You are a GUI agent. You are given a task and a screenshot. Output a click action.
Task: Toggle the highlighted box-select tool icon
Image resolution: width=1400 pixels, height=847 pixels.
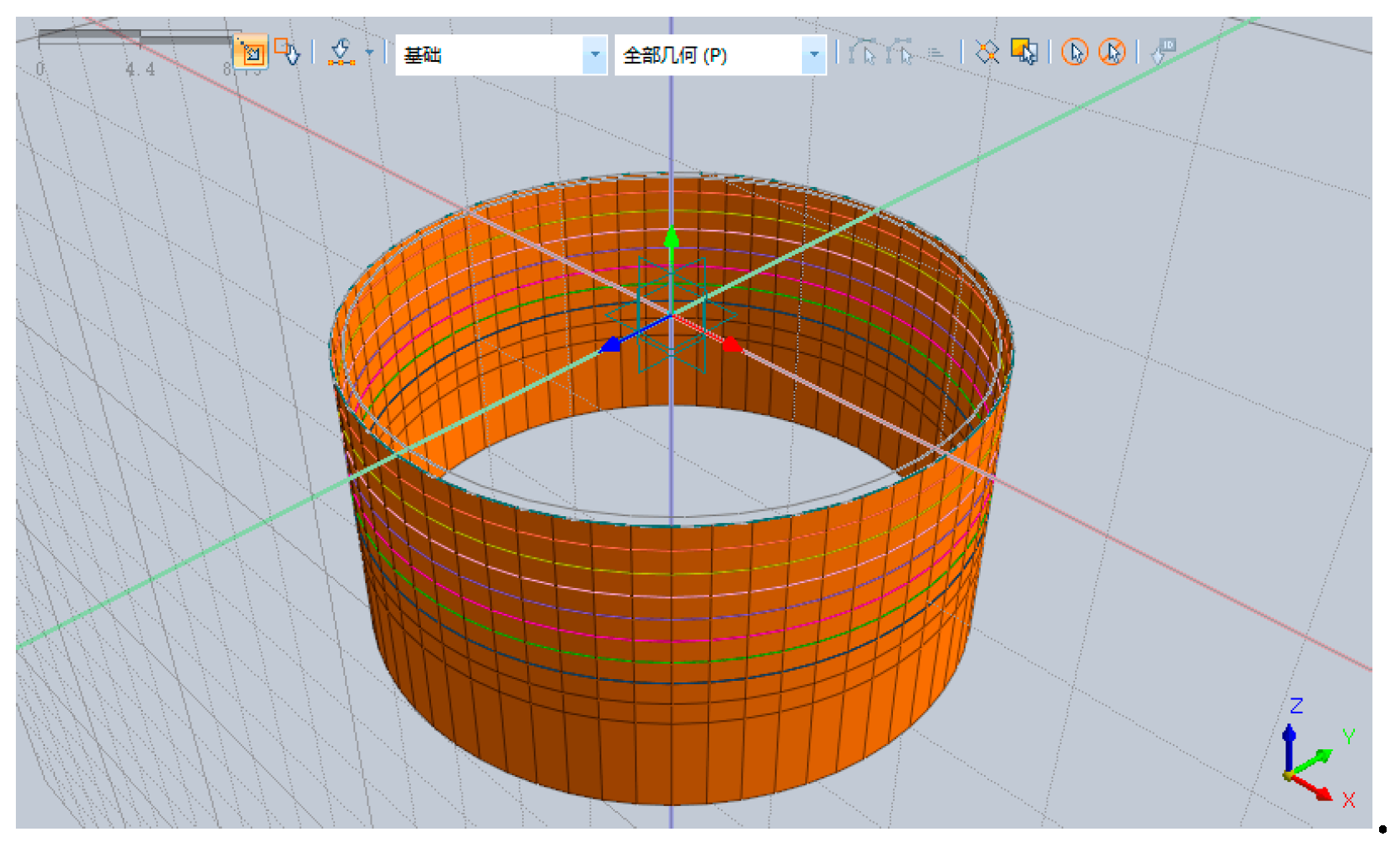(251, 53)
